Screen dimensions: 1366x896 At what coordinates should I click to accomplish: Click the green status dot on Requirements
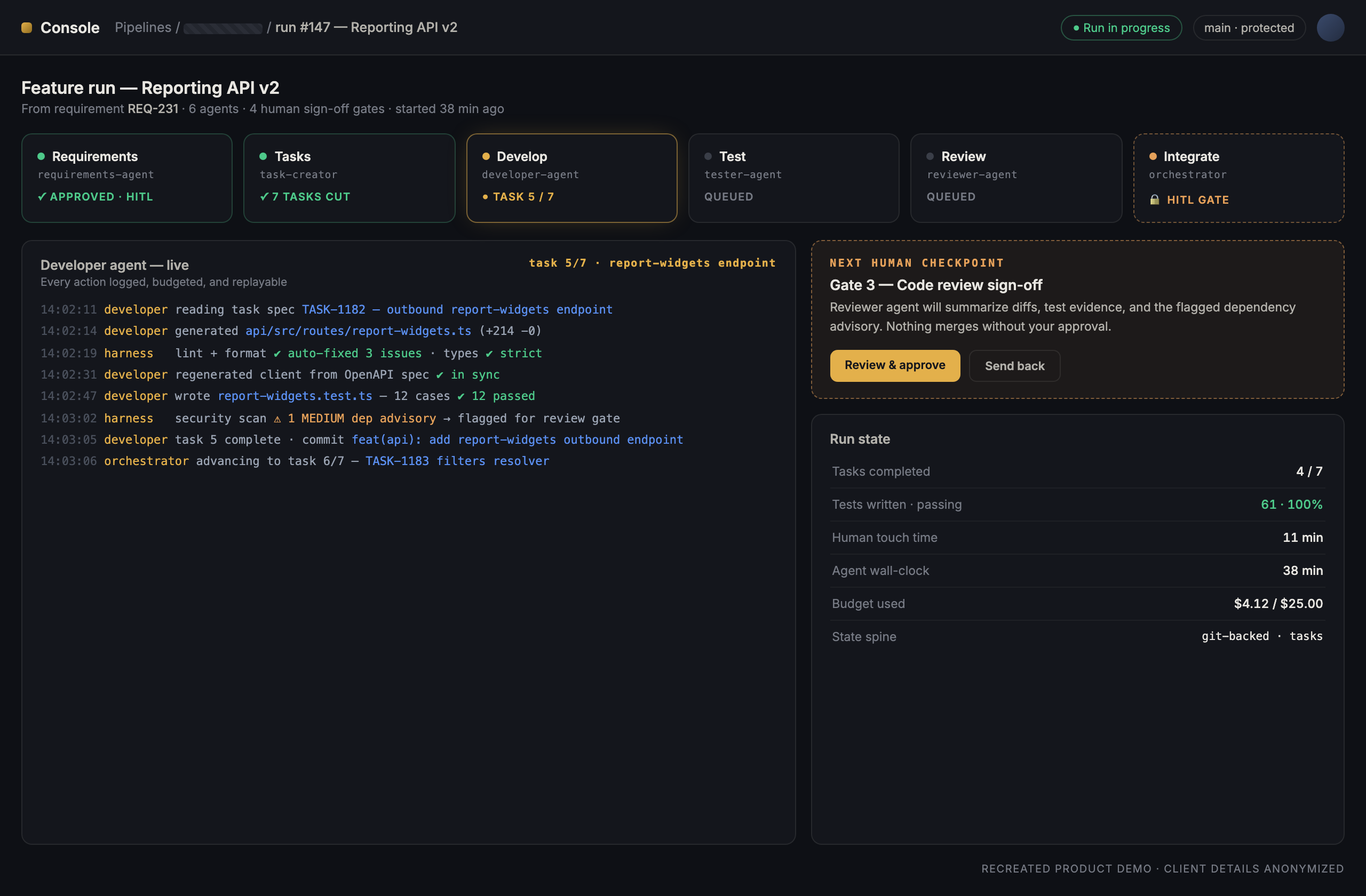click(41, 156)
